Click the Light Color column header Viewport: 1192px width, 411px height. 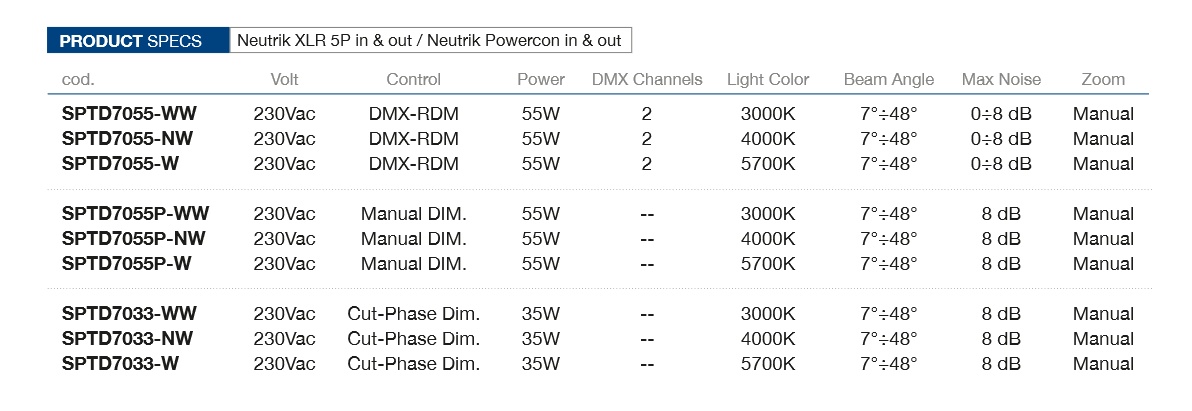[x=768, y=79]
